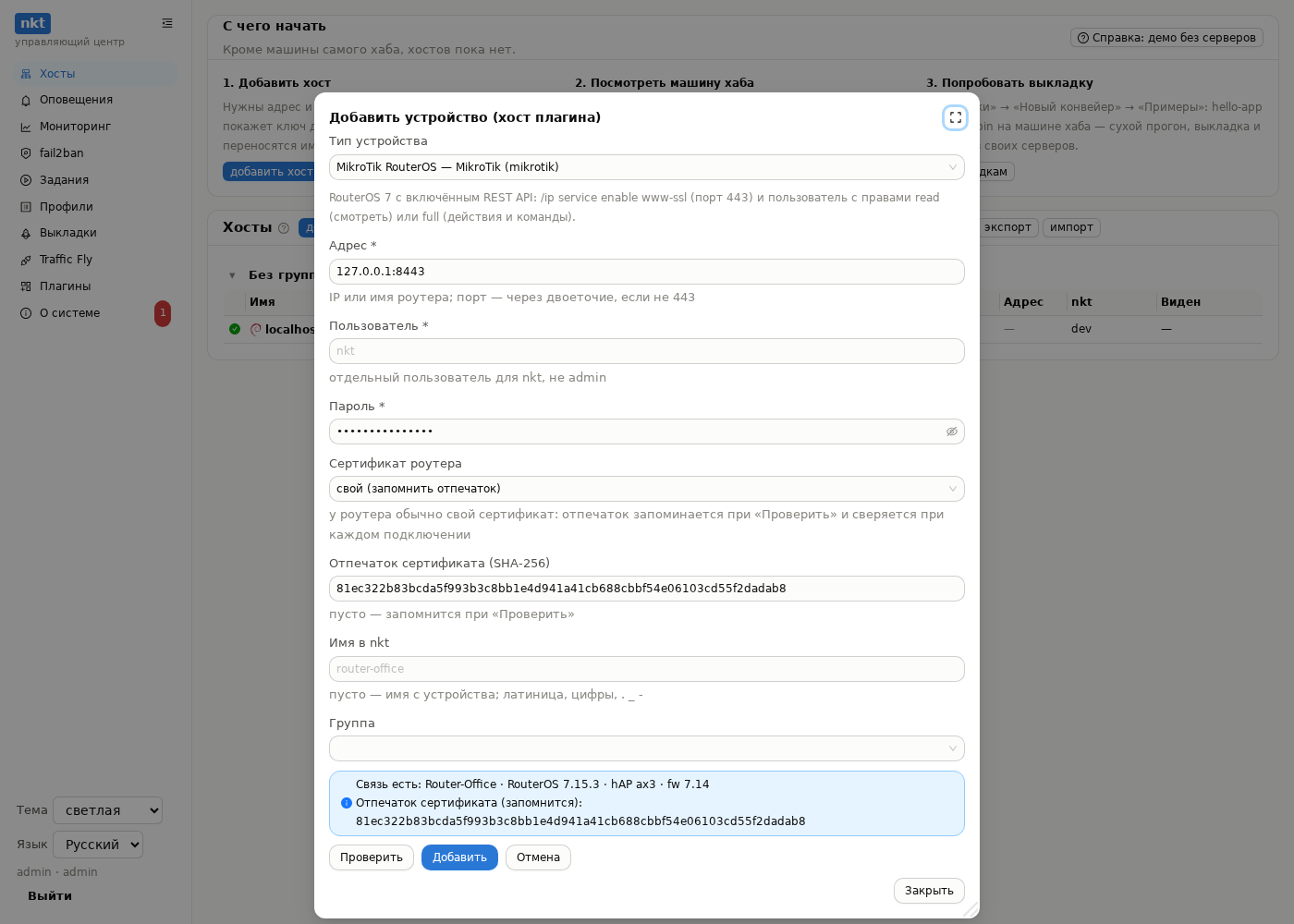Viewport: 1294px width, 924px height.
Task: Click the green status check for localhost
Action: (235, 329)
